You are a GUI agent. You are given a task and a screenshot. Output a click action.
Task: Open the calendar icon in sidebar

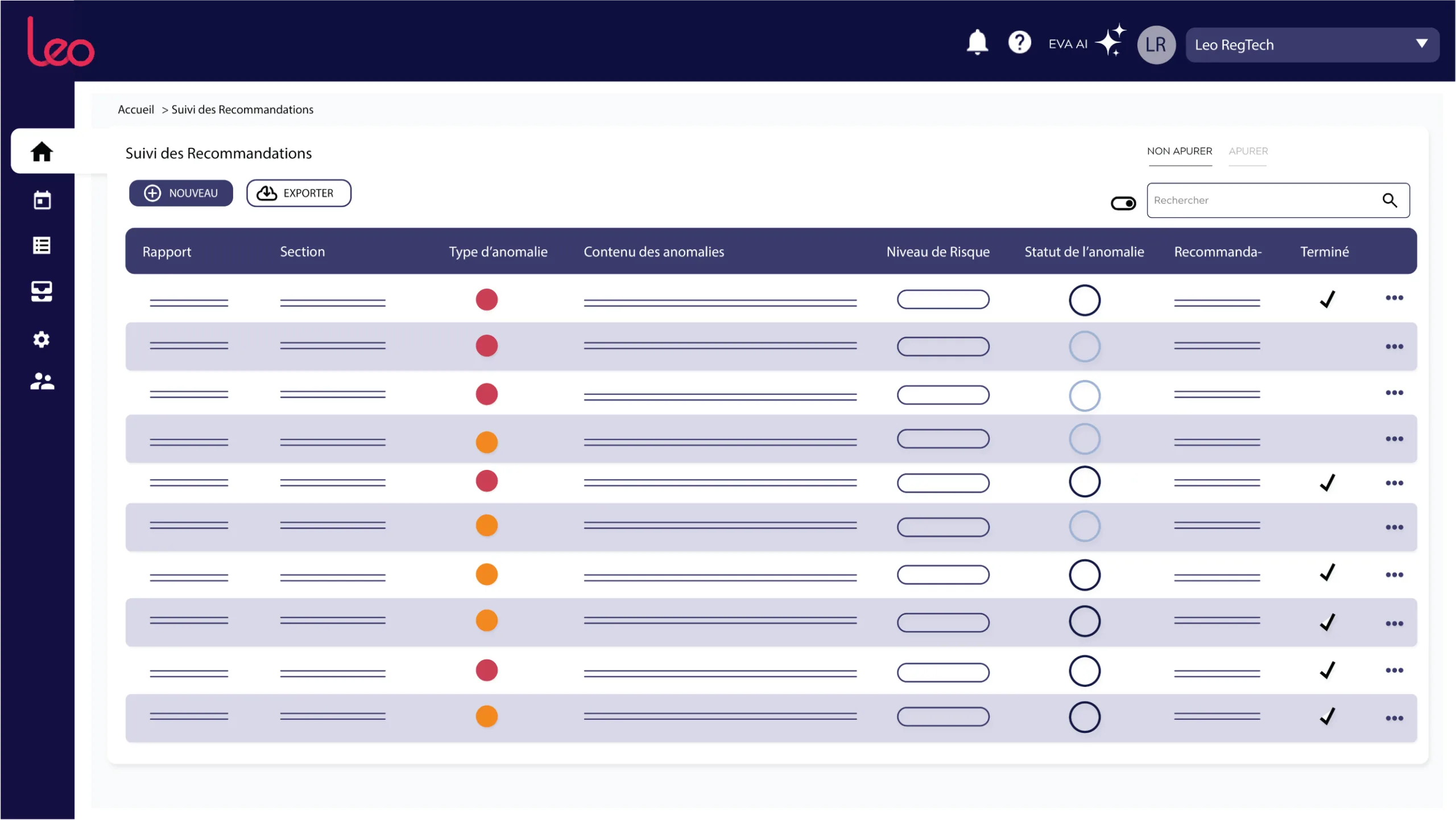(42, 200)
